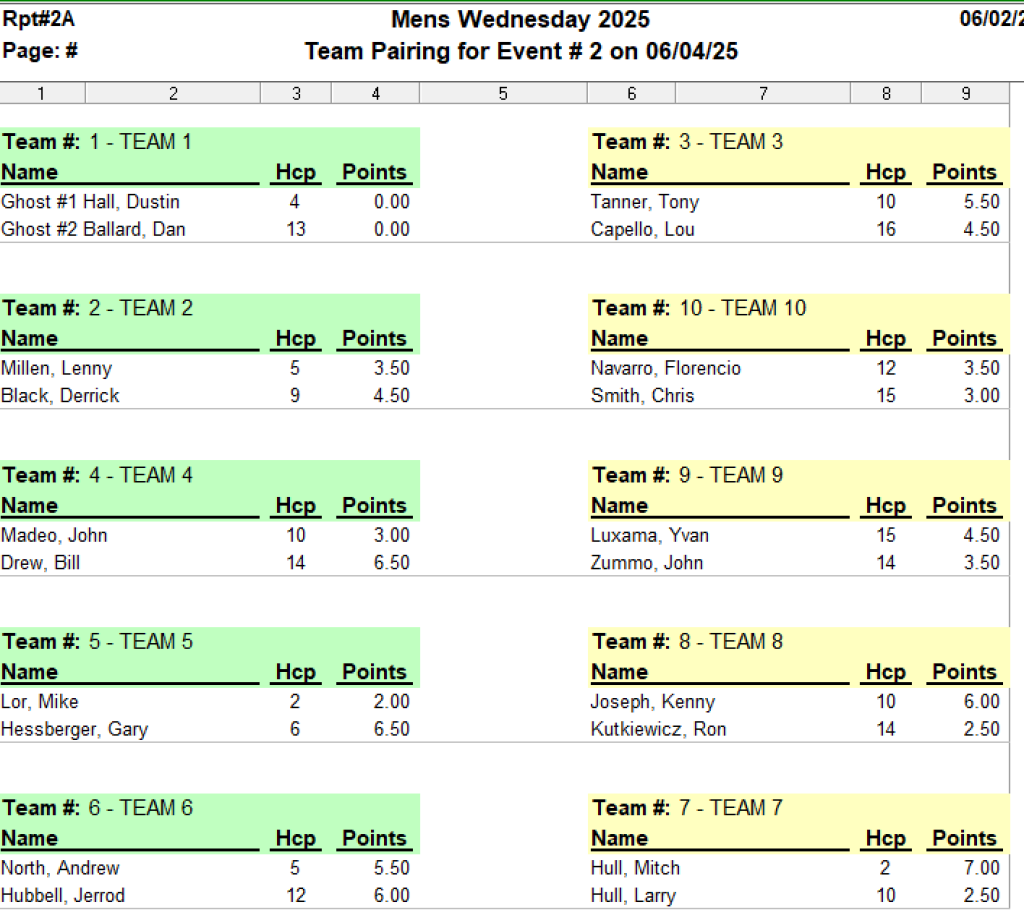Image resolution: width=1024 pixels, height=923 pixels.
Task: Click Drew, Bill points value 6.50
Action: coord(392,562)
